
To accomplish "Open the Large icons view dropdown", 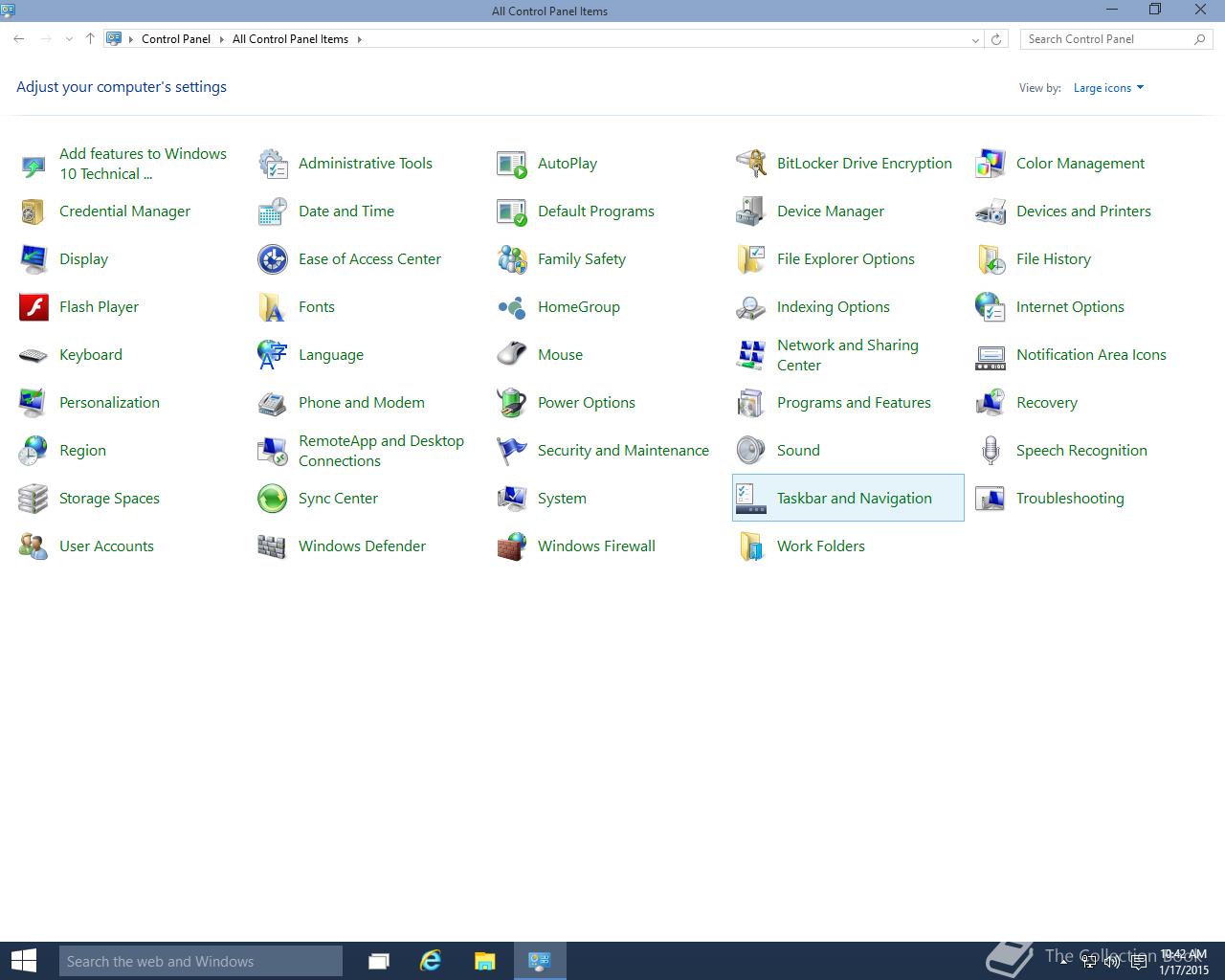I will [1108, 88].
